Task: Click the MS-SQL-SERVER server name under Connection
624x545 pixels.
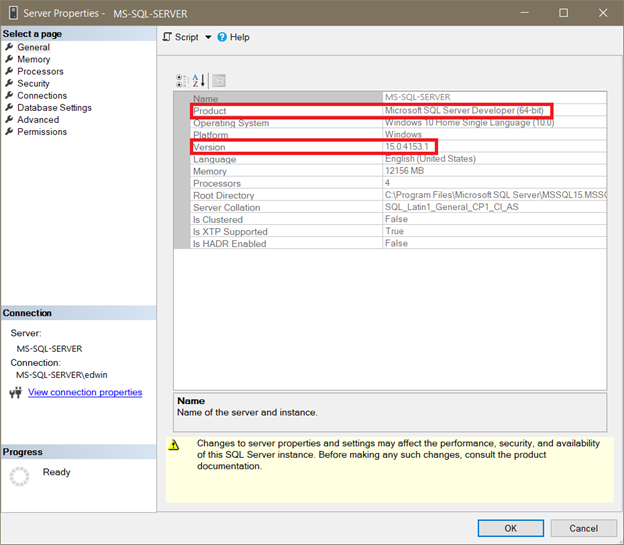Action: (49, 349)
